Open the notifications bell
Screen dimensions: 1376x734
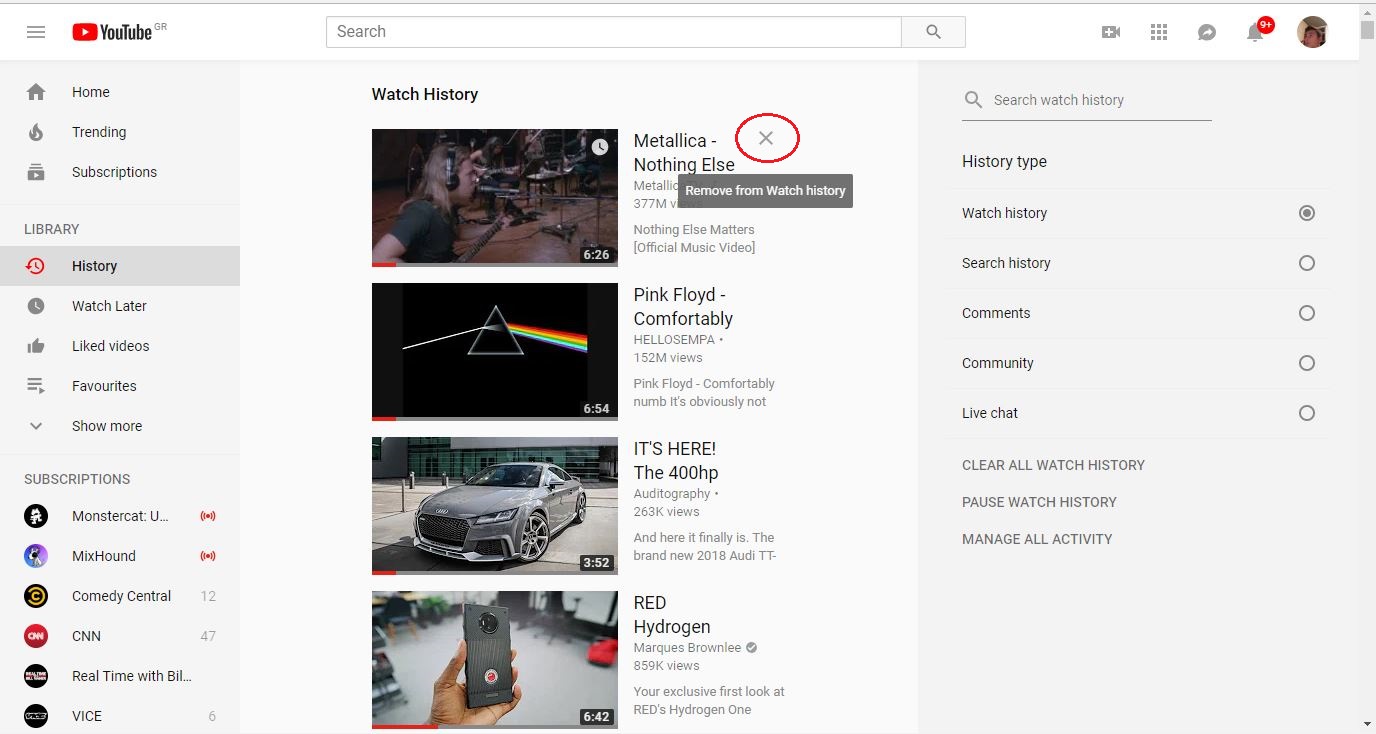[x=1255, y=33]
